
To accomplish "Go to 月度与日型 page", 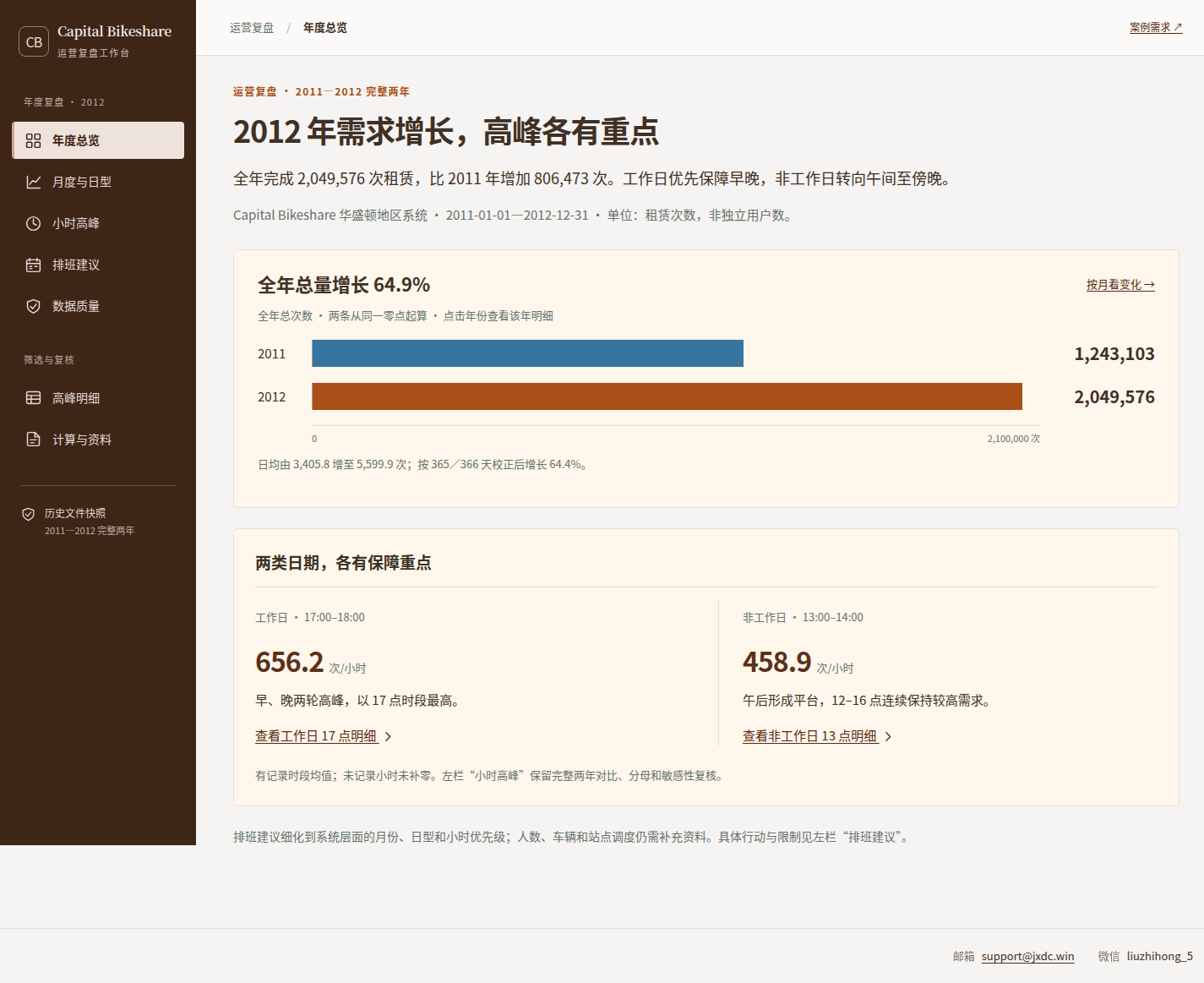I will pos(98,182).
